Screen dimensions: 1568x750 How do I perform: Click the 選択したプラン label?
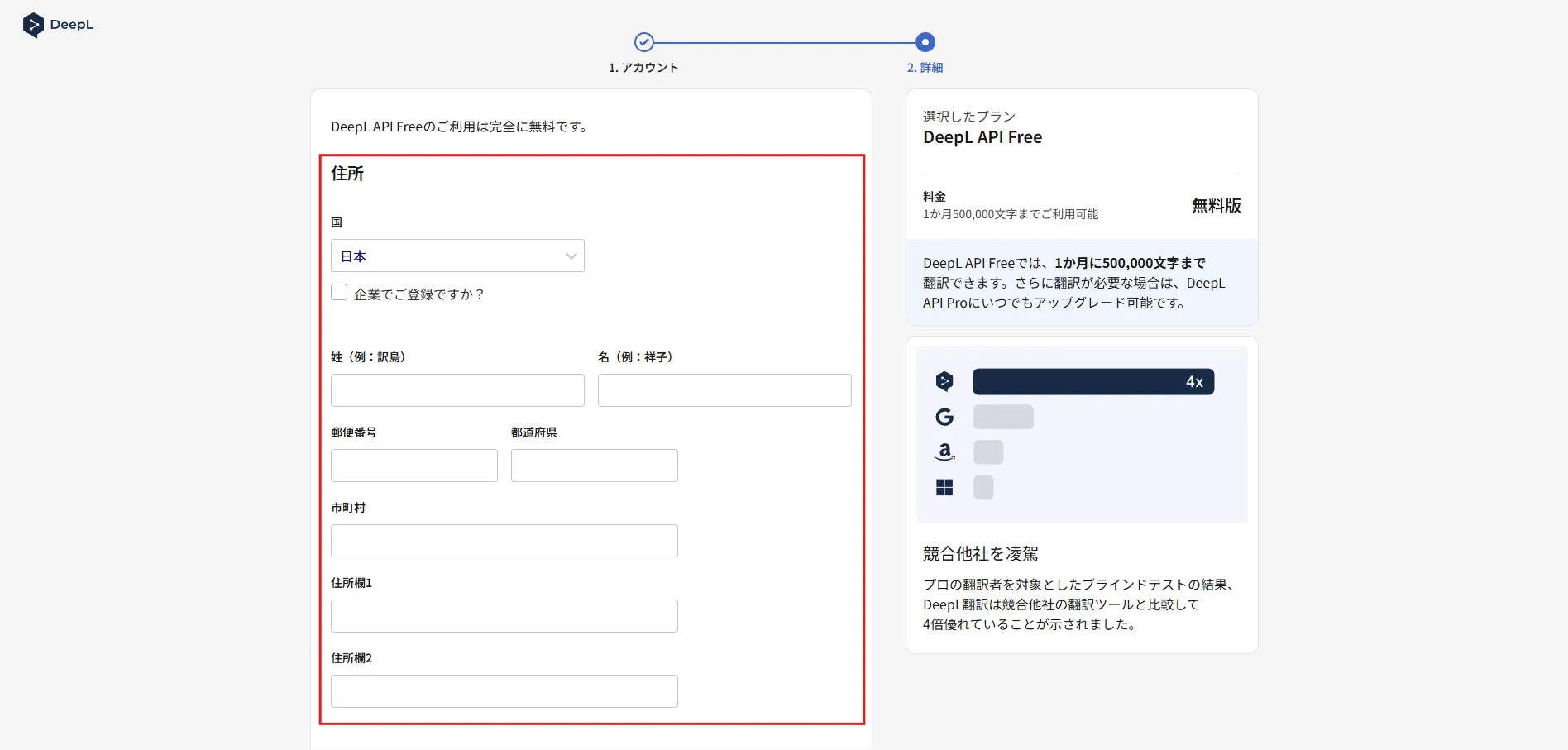pyautogui.click(x=969, y=117)
